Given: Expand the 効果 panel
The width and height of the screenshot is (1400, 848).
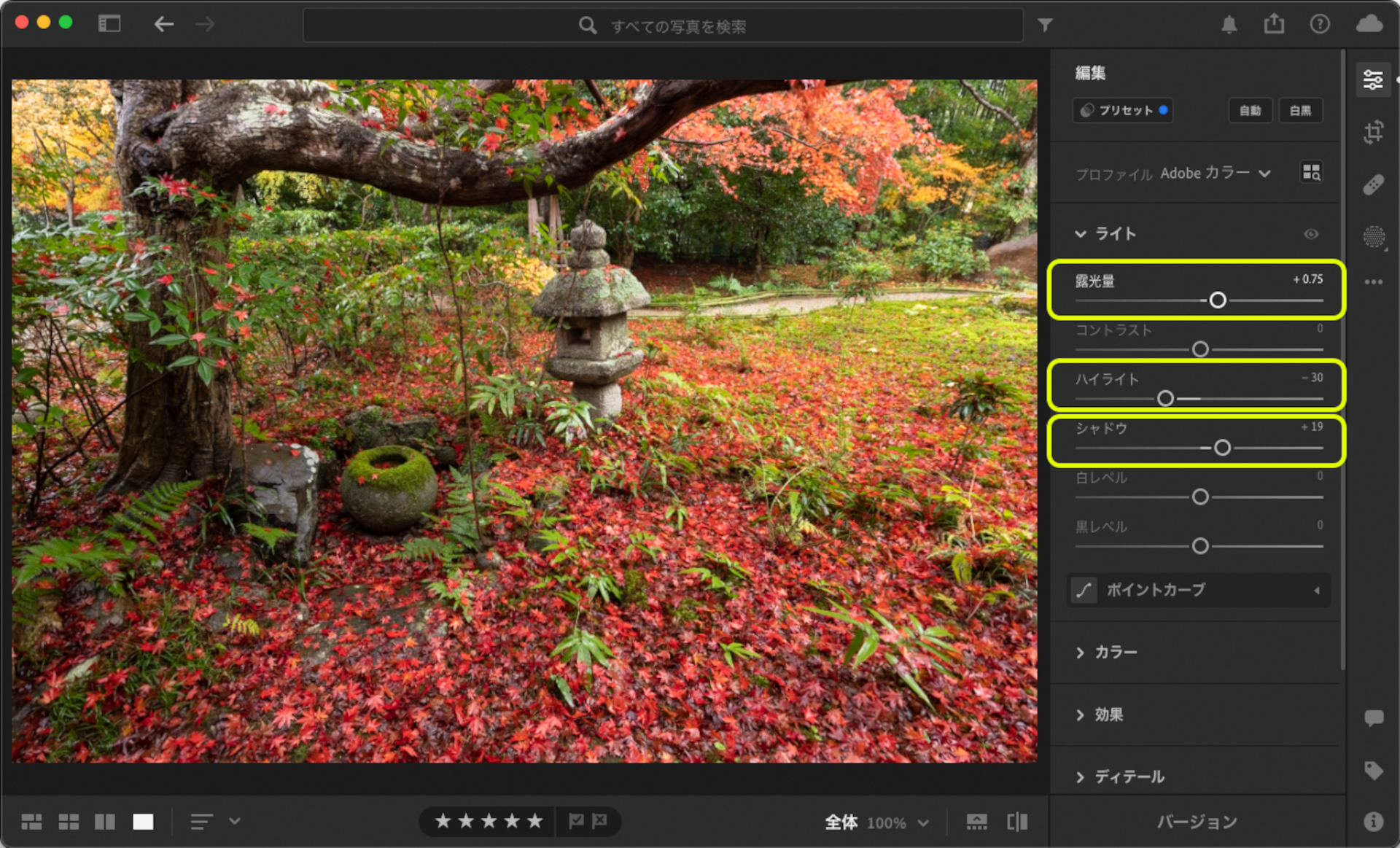Looking at the screenshot, I should pyautogui.click(x=1108, y=715).
